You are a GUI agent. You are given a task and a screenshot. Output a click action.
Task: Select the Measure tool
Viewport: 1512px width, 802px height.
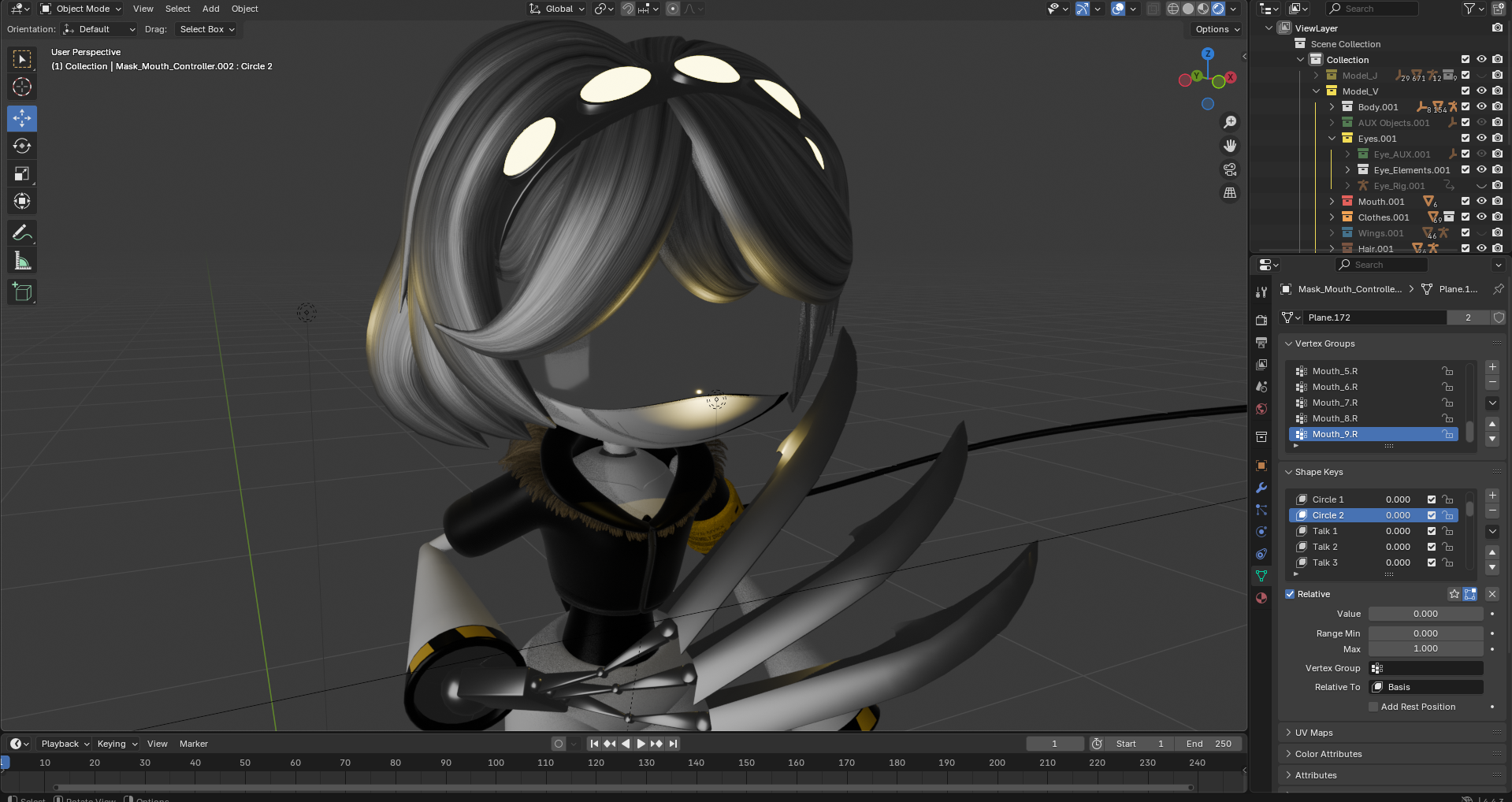[x=22, y=260]
